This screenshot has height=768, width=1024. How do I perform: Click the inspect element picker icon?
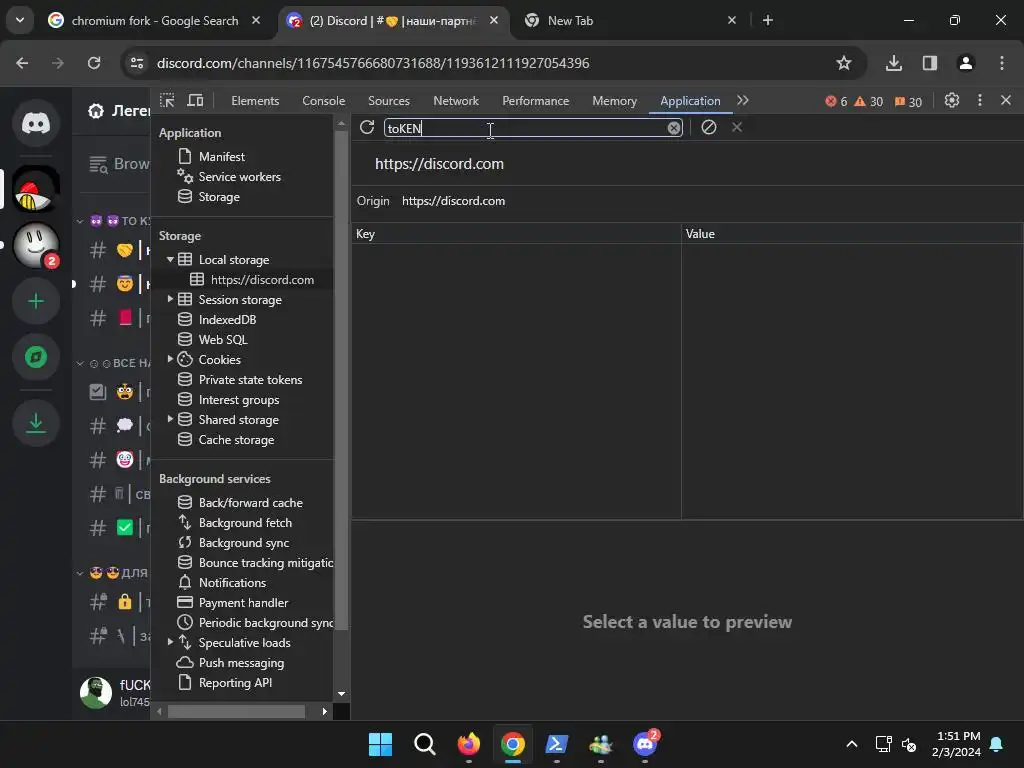(x=167, y=101)
